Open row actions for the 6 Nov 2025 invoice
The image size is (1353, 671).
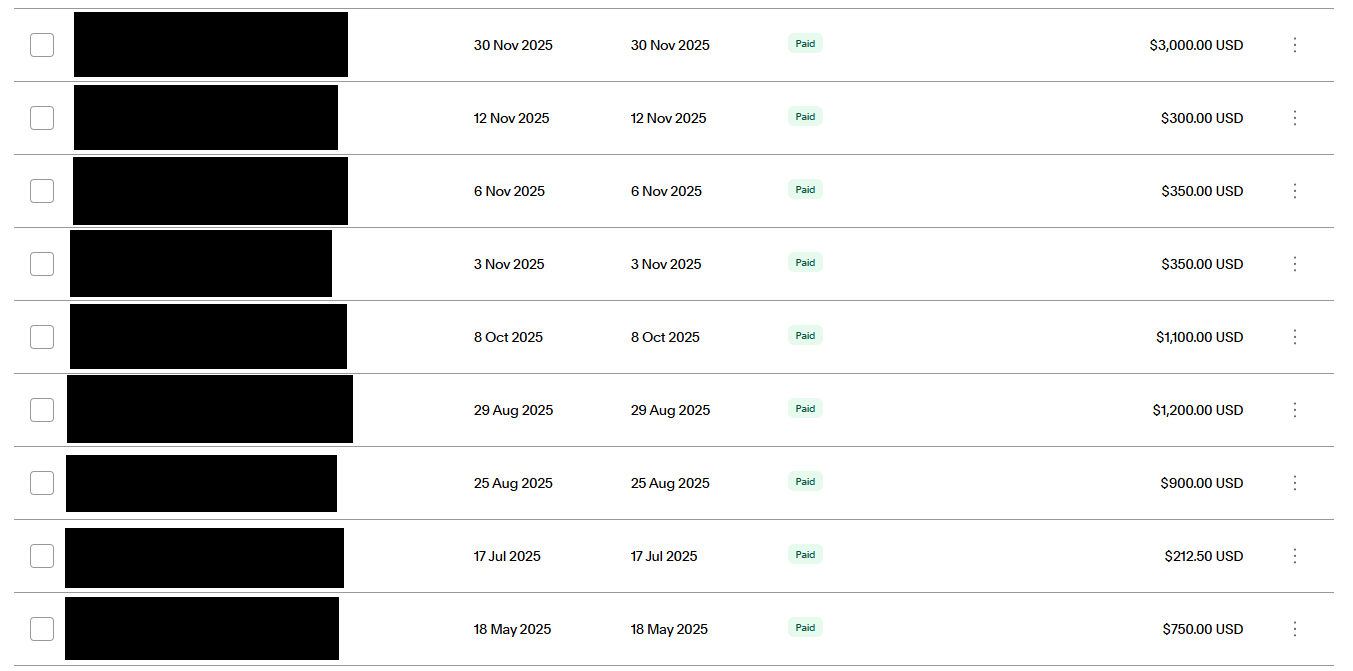click(x=1294, y=191)
